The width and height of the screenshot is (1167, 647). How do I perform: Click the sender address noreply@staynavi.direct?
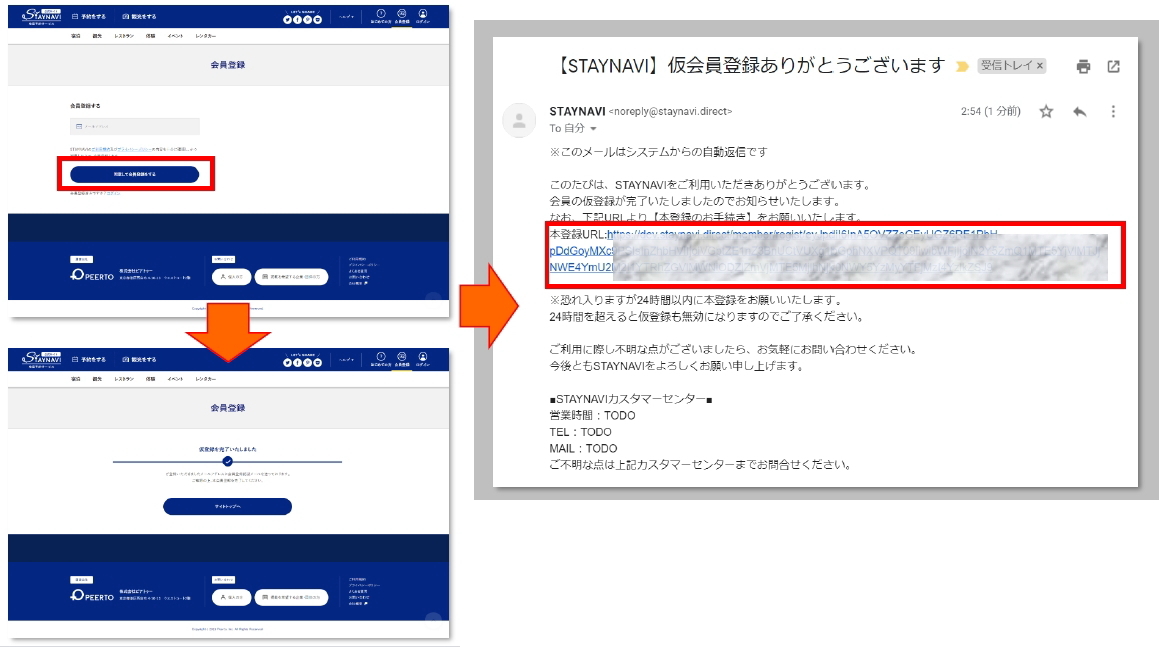[x=671, y=112]
